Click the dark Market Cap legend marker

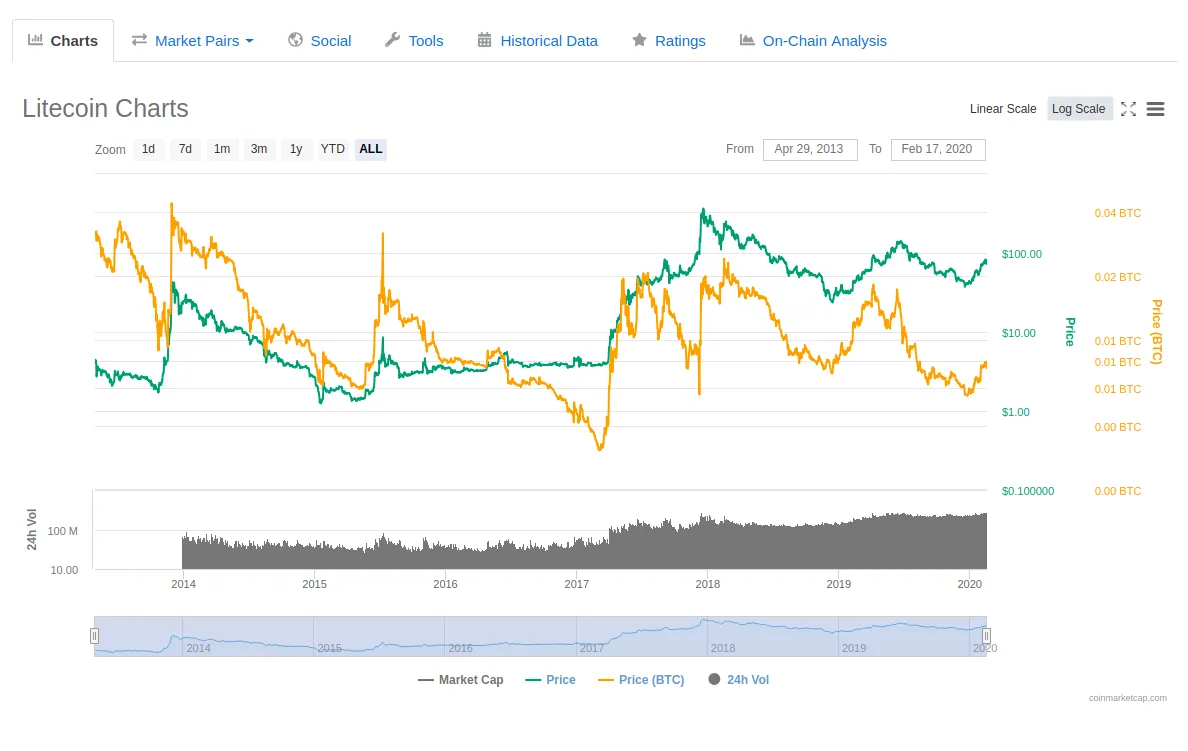426,681
